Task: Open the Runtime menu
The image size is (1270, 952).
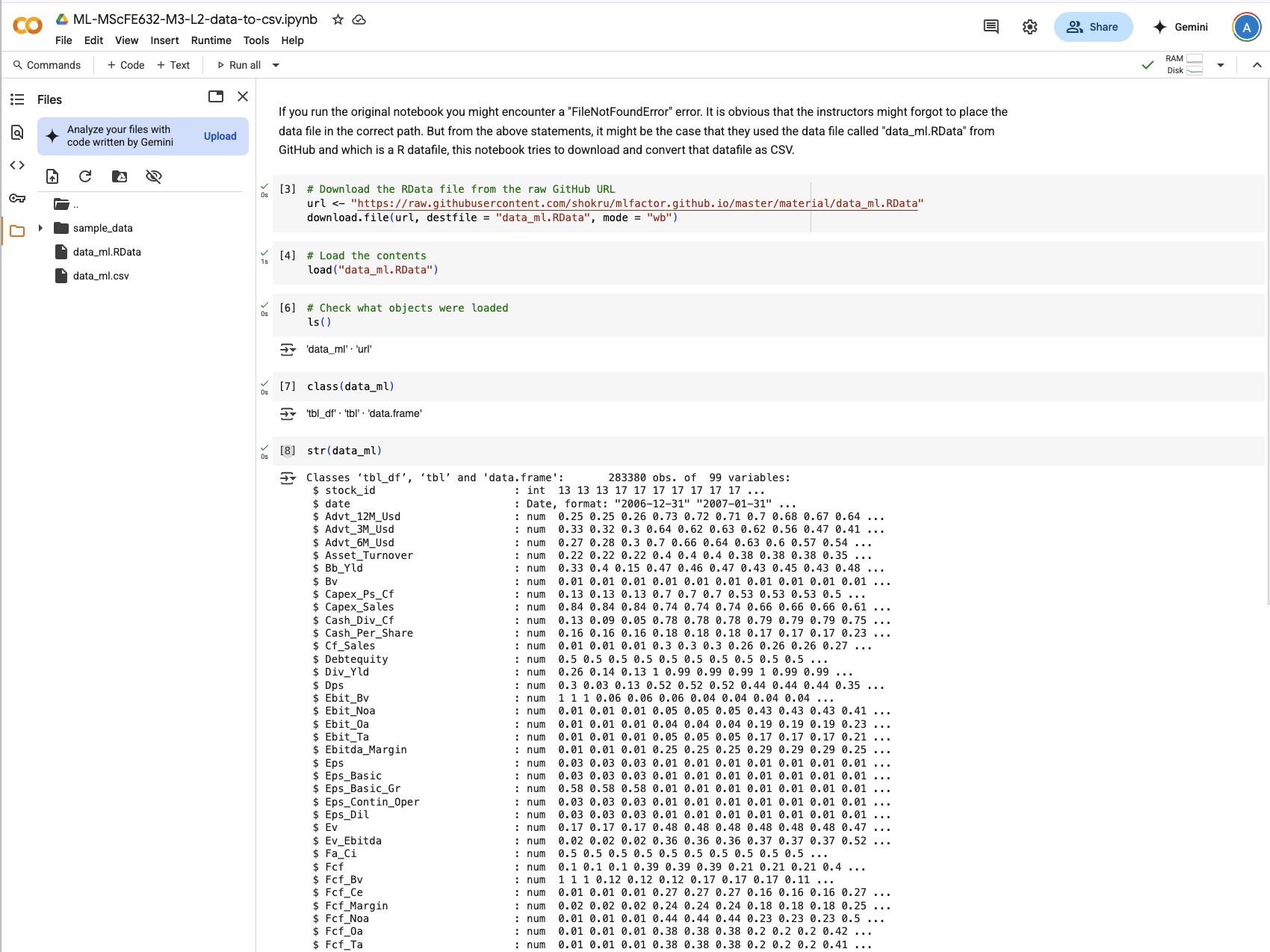Action: click(211, 40)
